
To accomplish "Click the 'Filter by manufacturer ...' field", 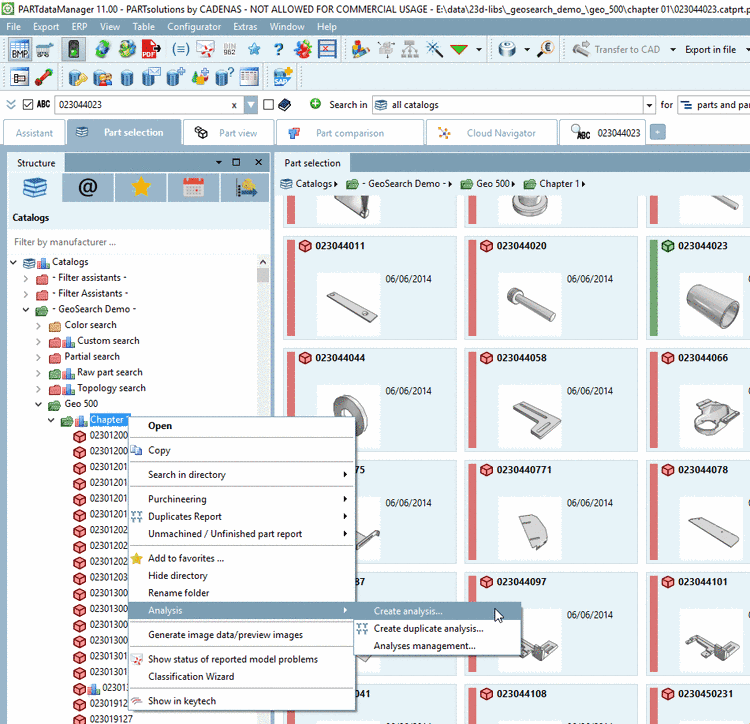I will tap(135, 242).
